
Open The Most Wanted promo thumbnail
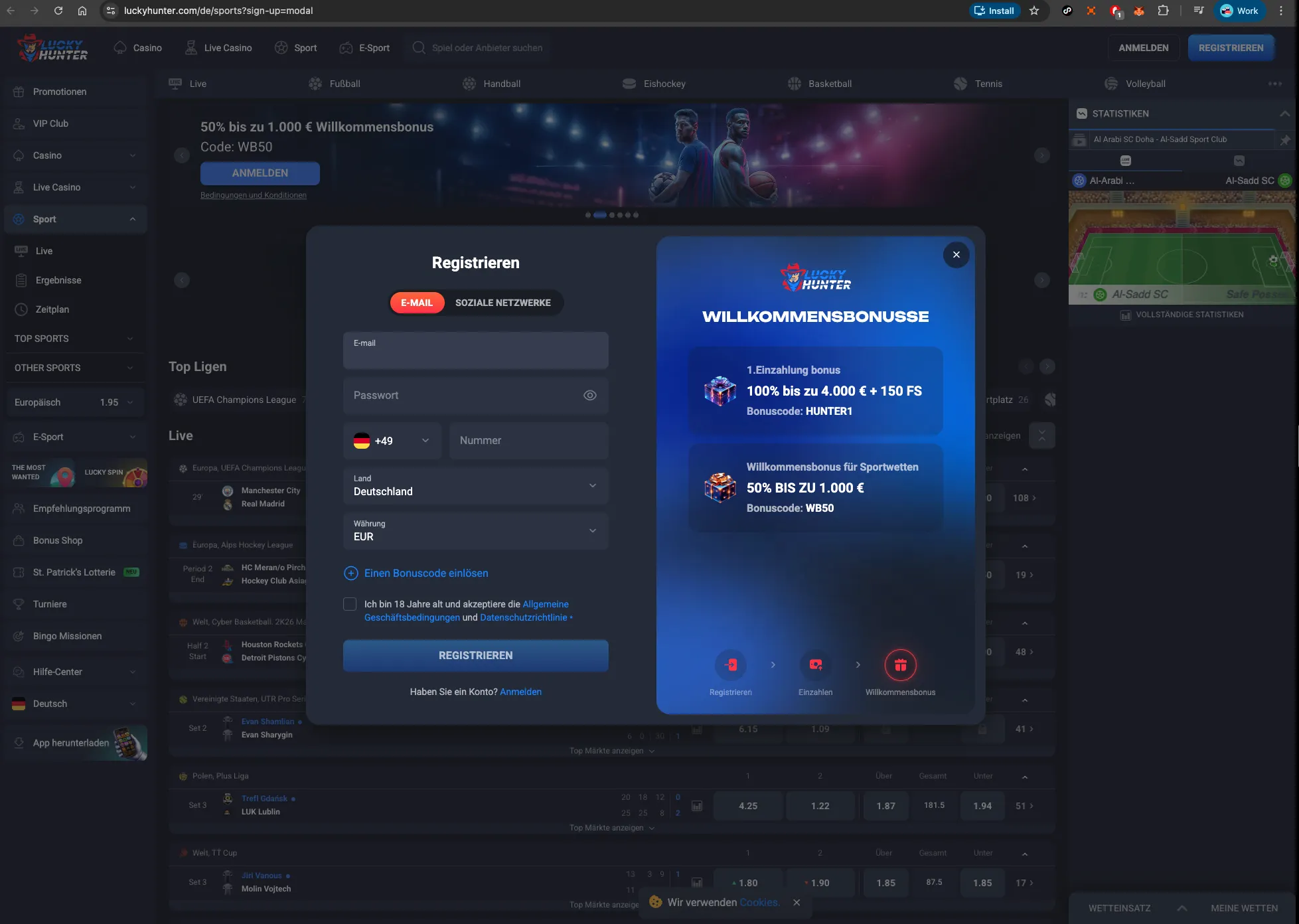pos(41,473)
